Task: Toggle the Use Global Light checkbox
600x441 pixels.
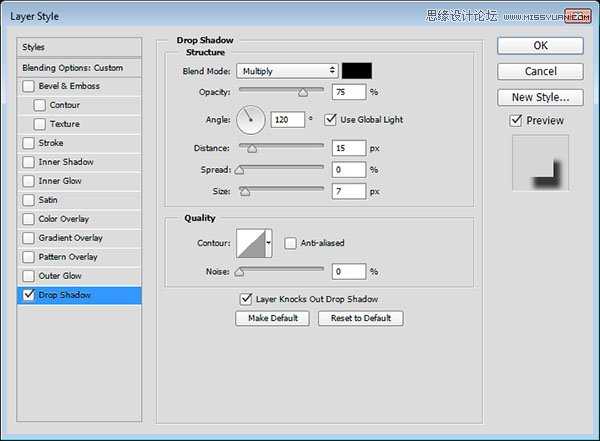Action: [x=331, y=120]
